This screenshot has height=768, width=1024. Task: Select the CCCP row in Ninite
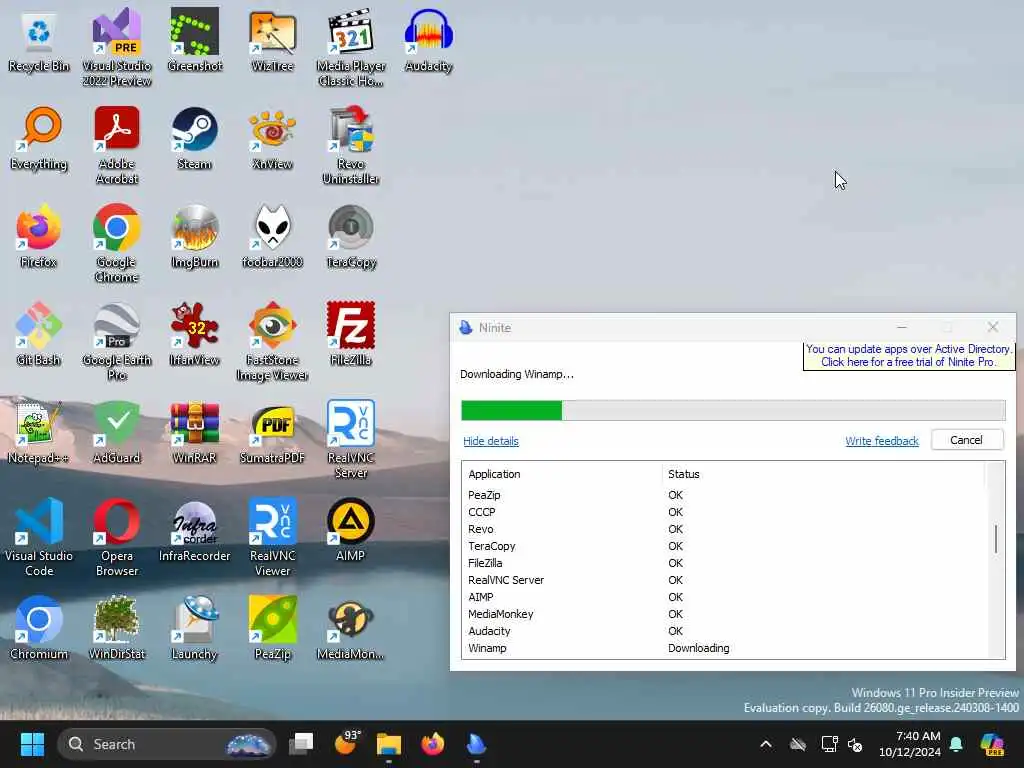click(724, 512)
